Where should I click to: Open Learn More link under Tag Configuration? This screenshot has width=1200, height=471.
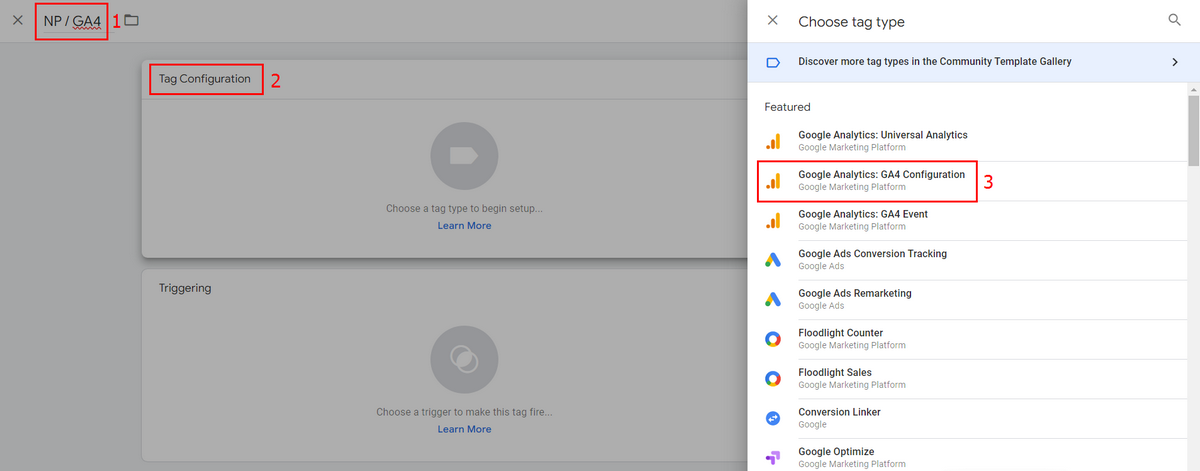464,226
